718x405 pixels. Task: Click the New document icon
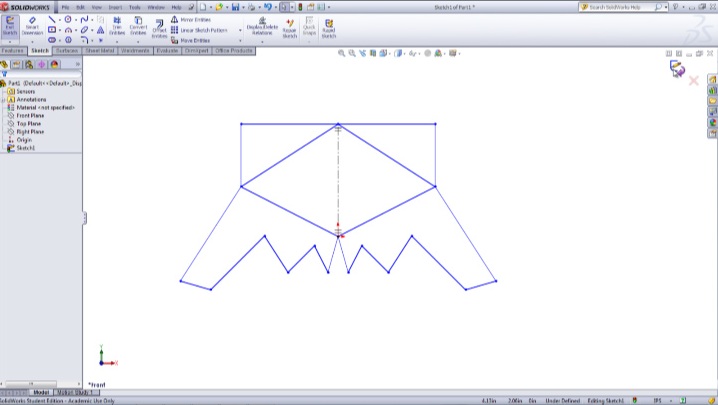coord(203,7)
